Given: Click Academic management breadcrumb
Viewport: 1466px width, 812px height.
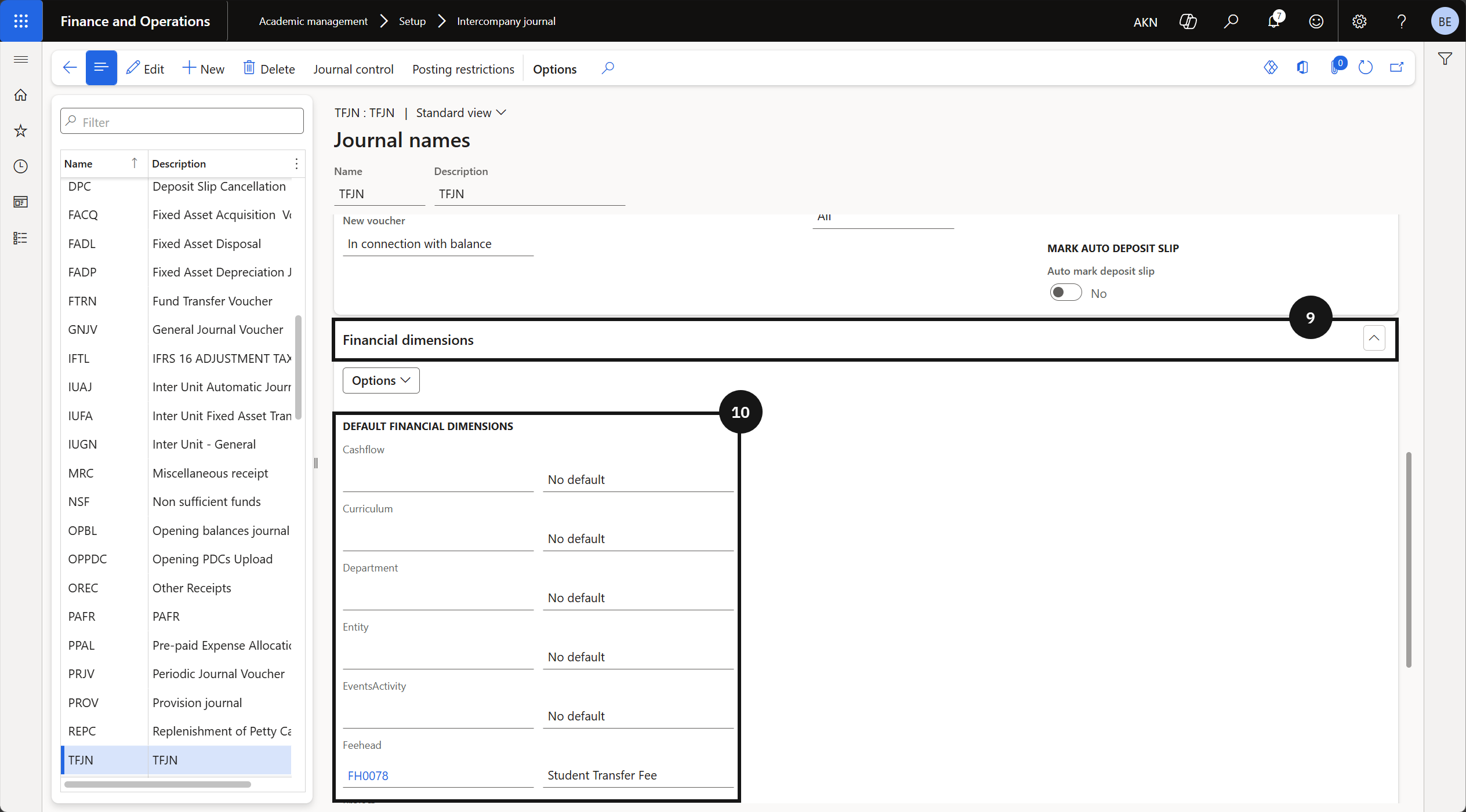Looking at the screenshot, I should click(313, 21).
